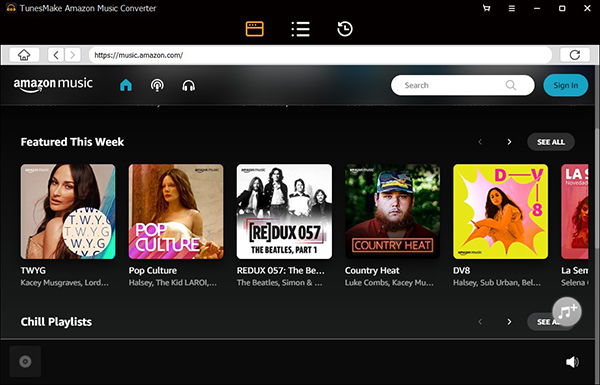Image resolution: width=600 pixels, height=385 pixels.
Task: Open the Pop Culture playlist cover
Action: (x=176, y=212)
